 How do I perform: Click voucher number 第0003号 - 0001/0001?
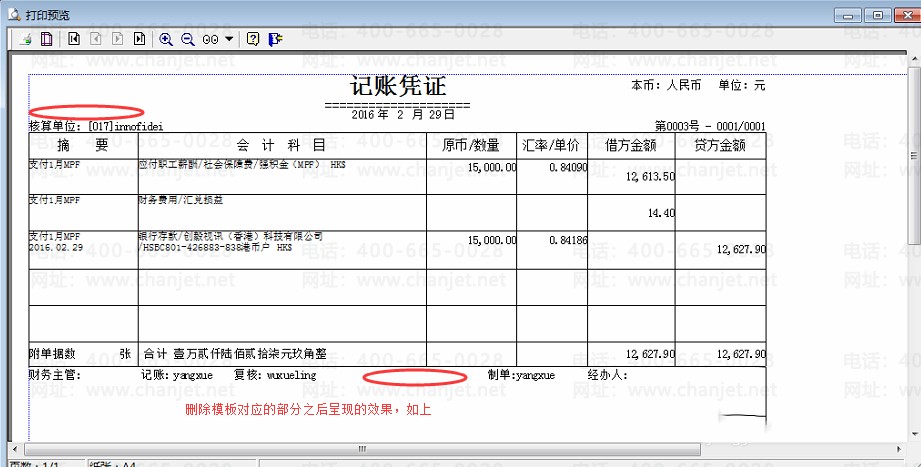click(x=710, y=126)
